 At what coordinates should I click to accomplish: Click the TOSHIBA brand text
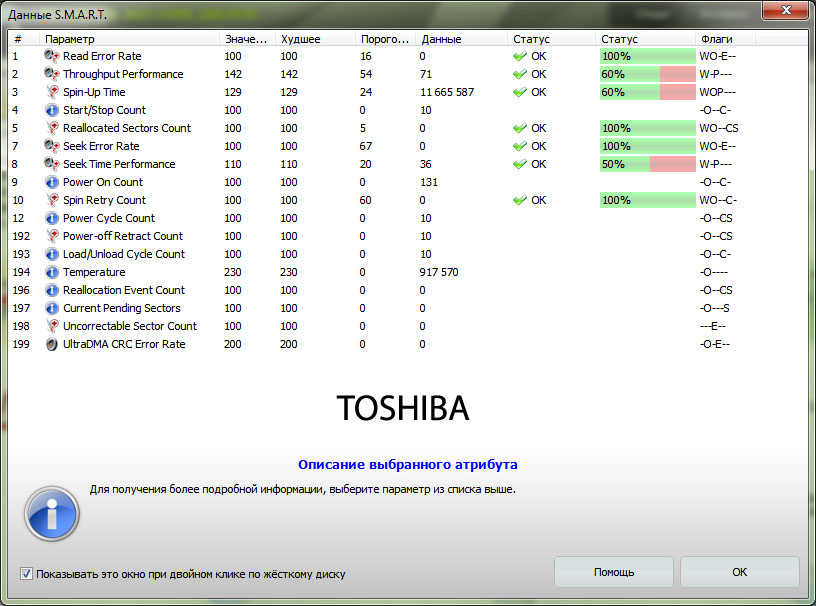tap(403, 408)
